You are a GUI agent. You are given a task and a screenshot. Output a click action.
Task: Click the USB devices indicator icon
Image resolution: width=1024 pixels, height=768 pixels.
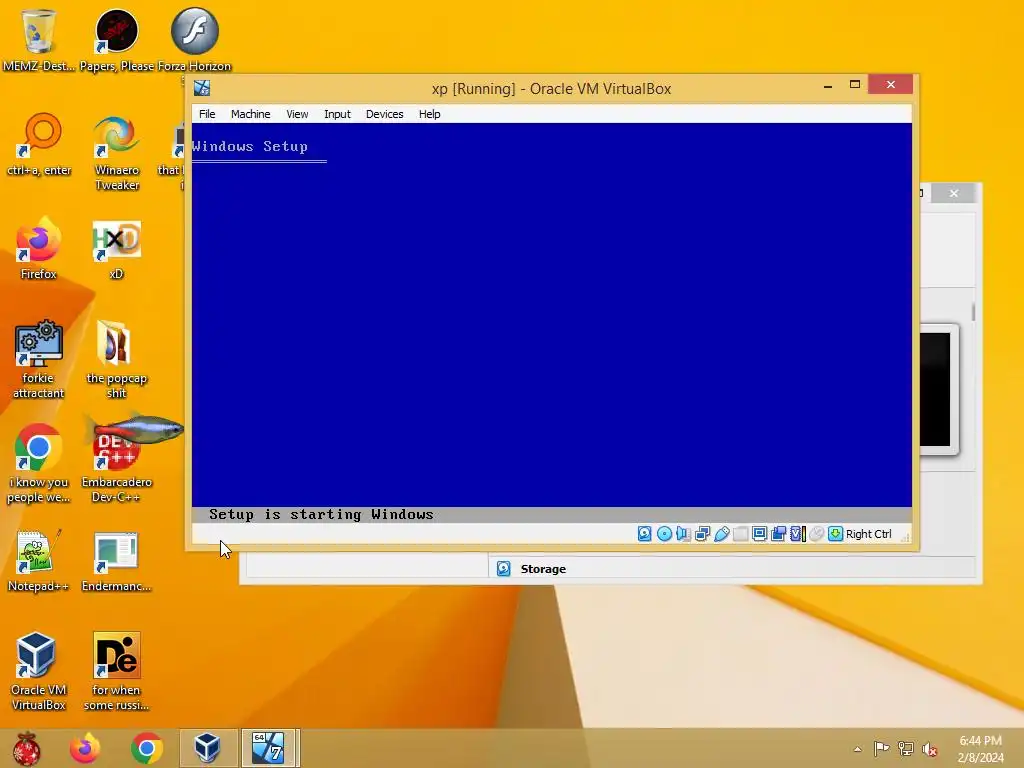click(722, 534)
